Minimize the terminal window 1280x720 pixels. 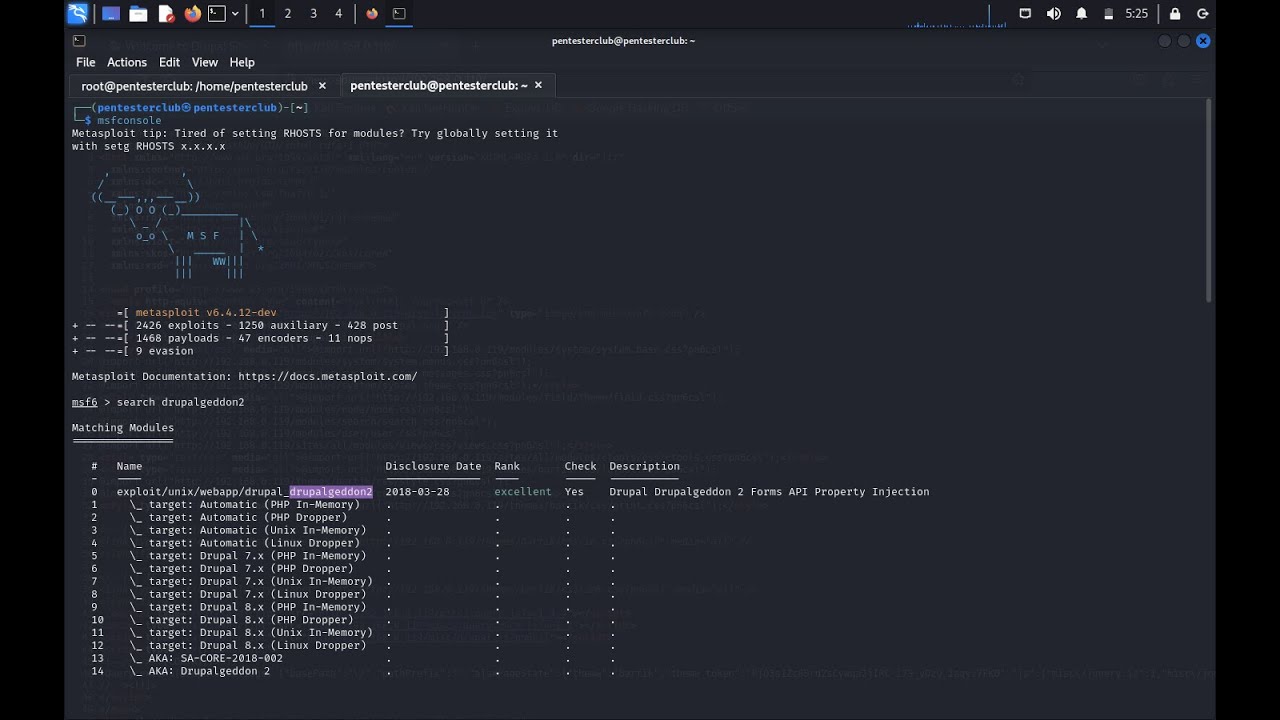point(1164,41)
